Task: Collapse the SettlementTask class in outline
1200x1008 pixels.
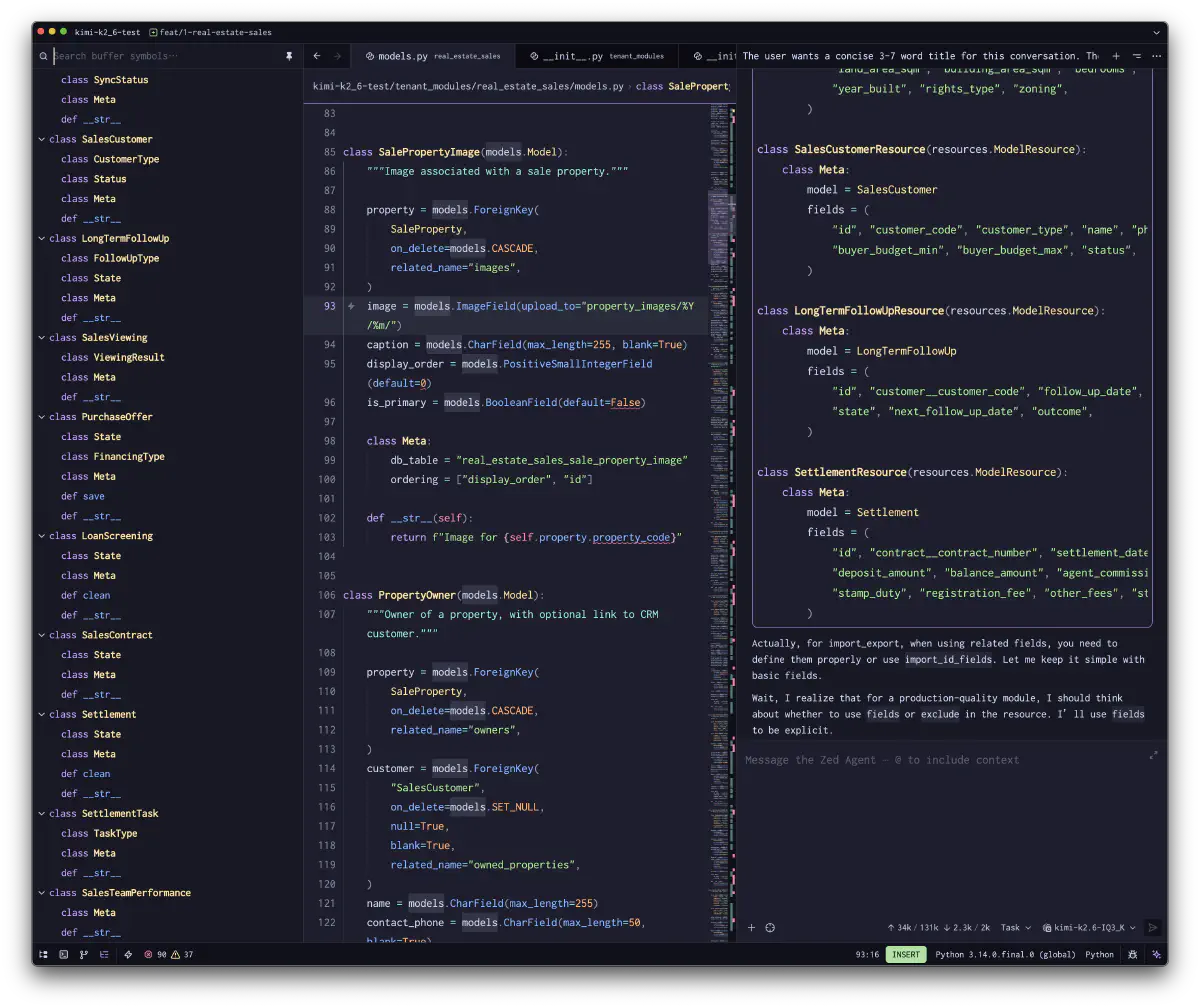Action: point(41,813)
